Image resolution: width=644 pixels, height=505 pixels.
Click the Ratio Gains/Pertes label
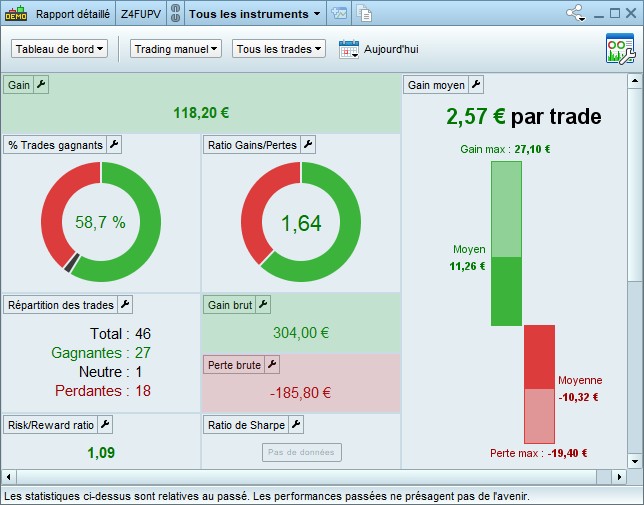[252, 145]
